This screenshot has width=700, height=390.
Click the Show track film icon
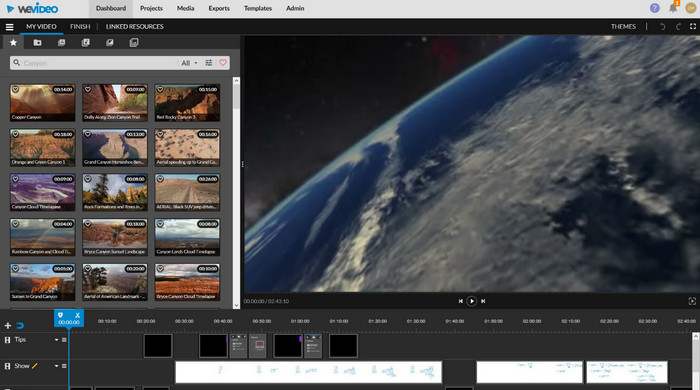[7, 366]
